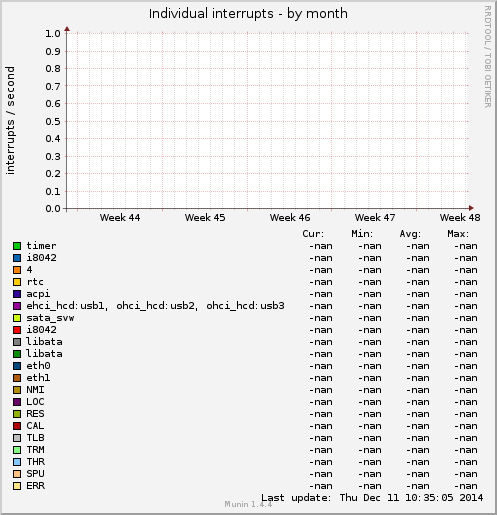Click the blue i8042 legend swatch
Screen dimensions: 497x515
pyautogui.click(x=17, y=258)
